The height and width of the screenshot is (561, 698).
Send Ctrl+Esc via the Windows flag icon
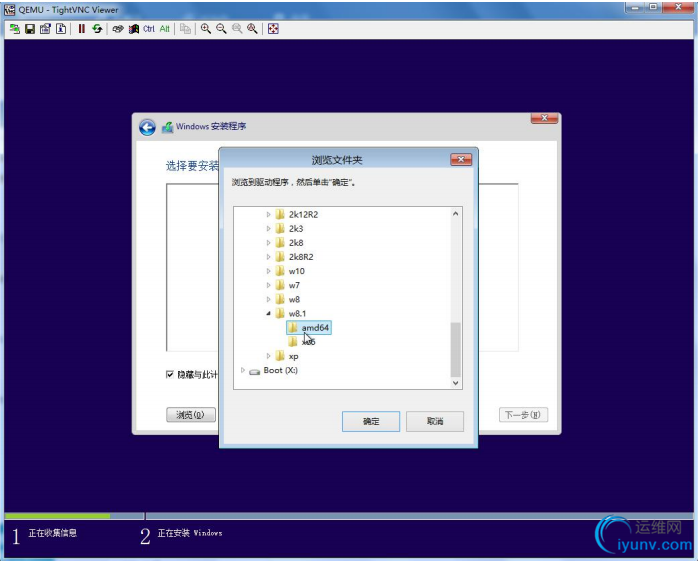point(134,29)
